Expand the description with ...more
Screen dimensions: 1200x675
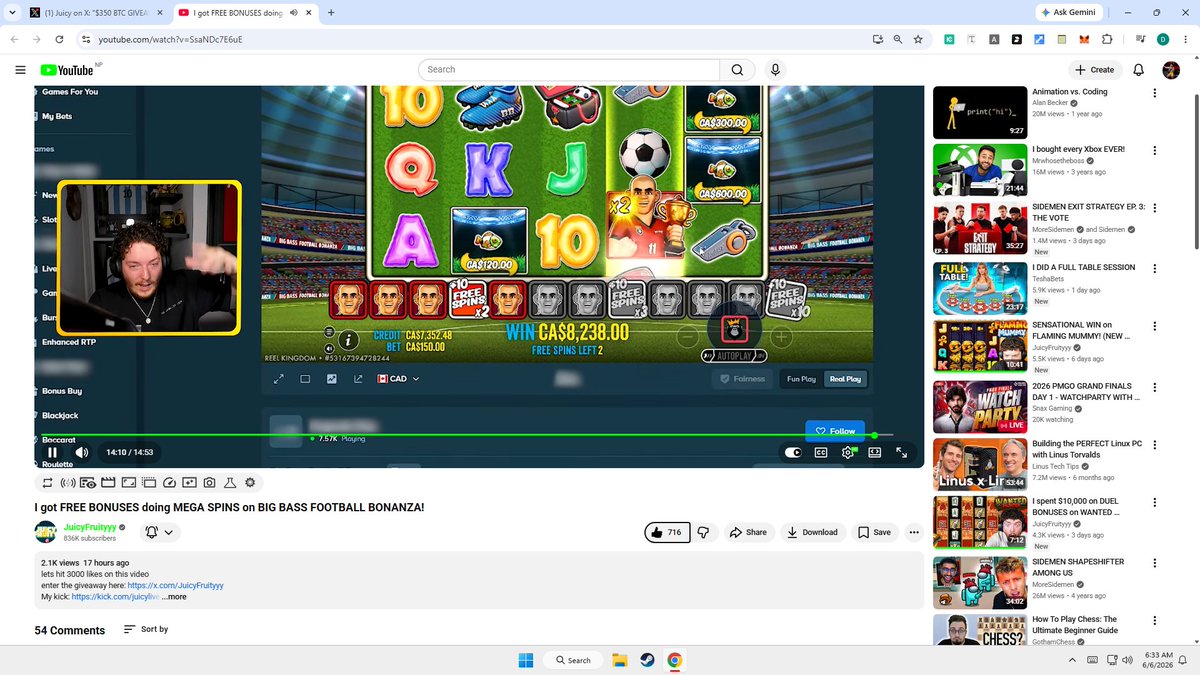tap(174, 596)
